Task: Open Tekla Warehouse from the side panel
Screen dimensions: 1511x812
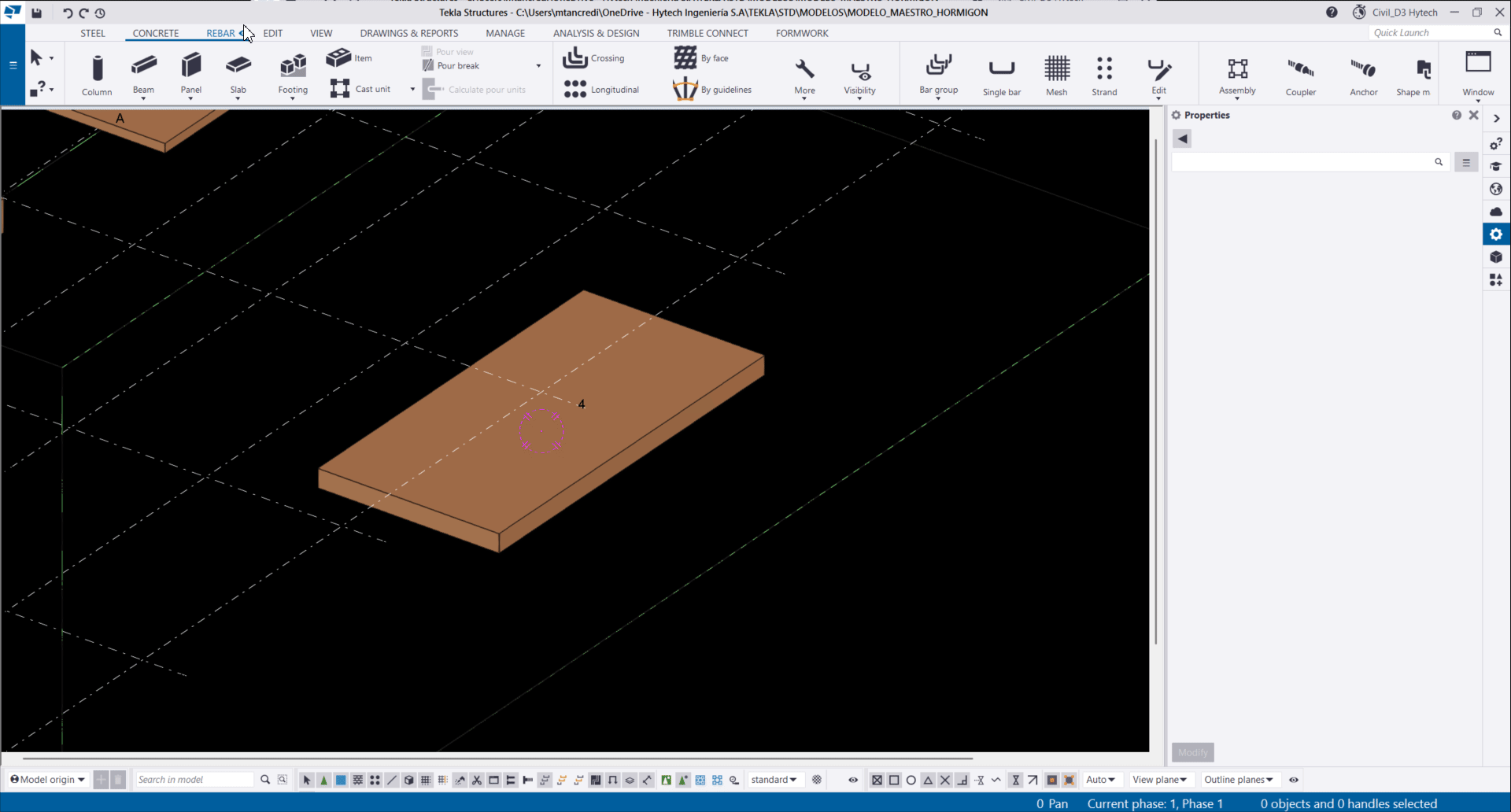Action: pos(1495,211)
